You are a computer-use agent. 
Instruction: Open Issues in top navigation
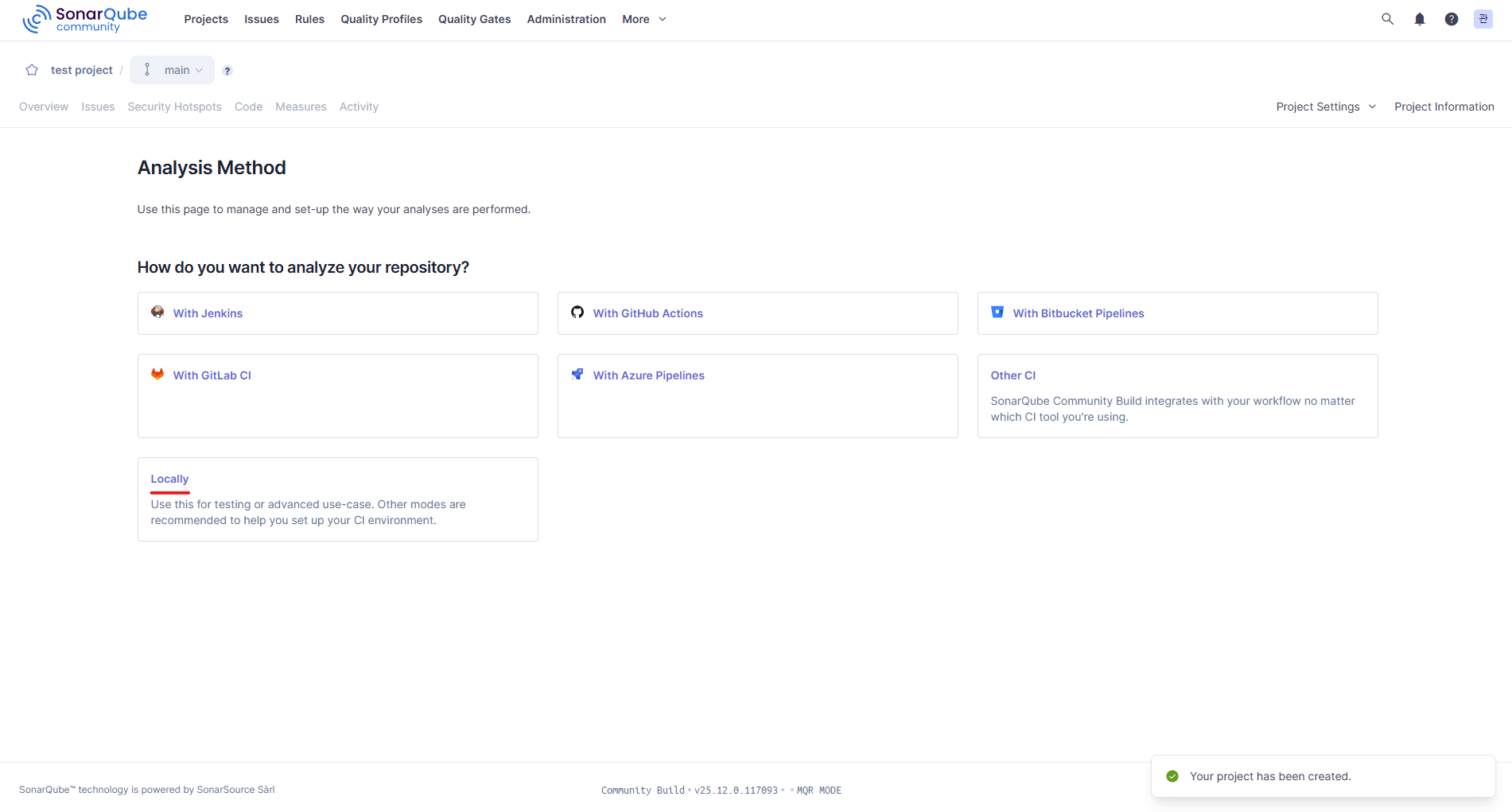point(262,19)
